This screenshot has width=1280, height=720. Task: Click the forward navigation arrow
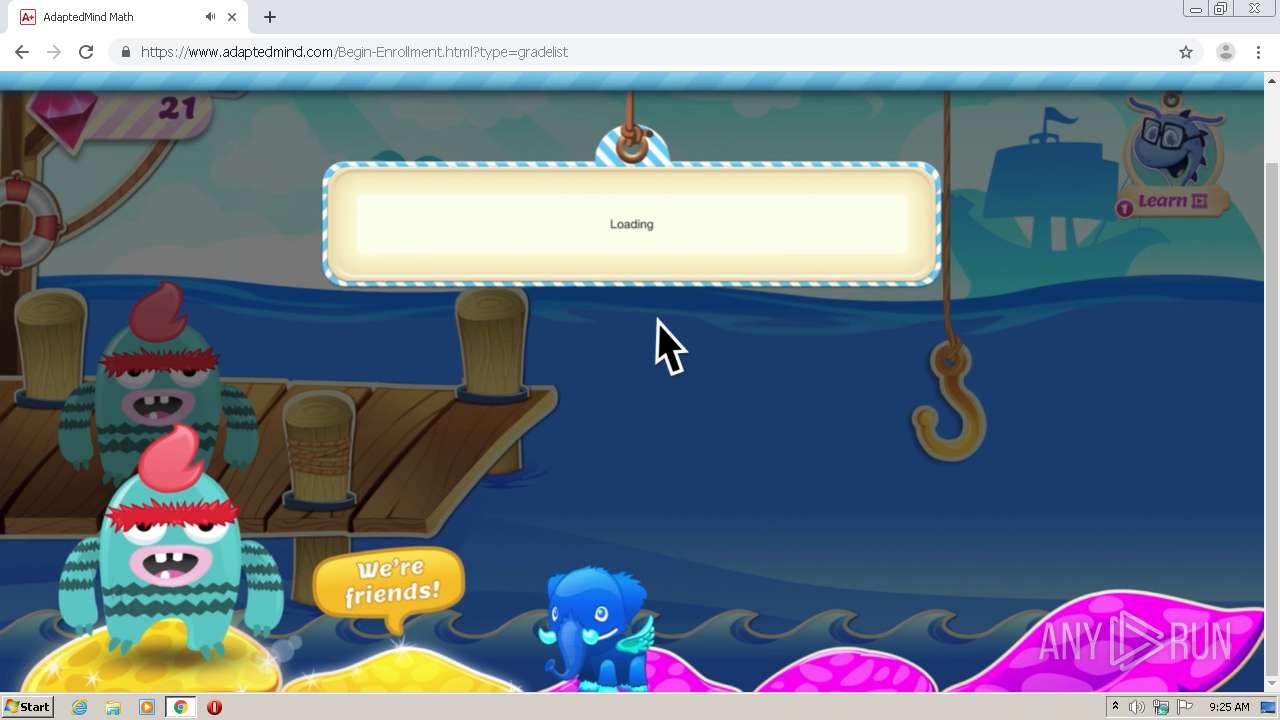[54, 52]
